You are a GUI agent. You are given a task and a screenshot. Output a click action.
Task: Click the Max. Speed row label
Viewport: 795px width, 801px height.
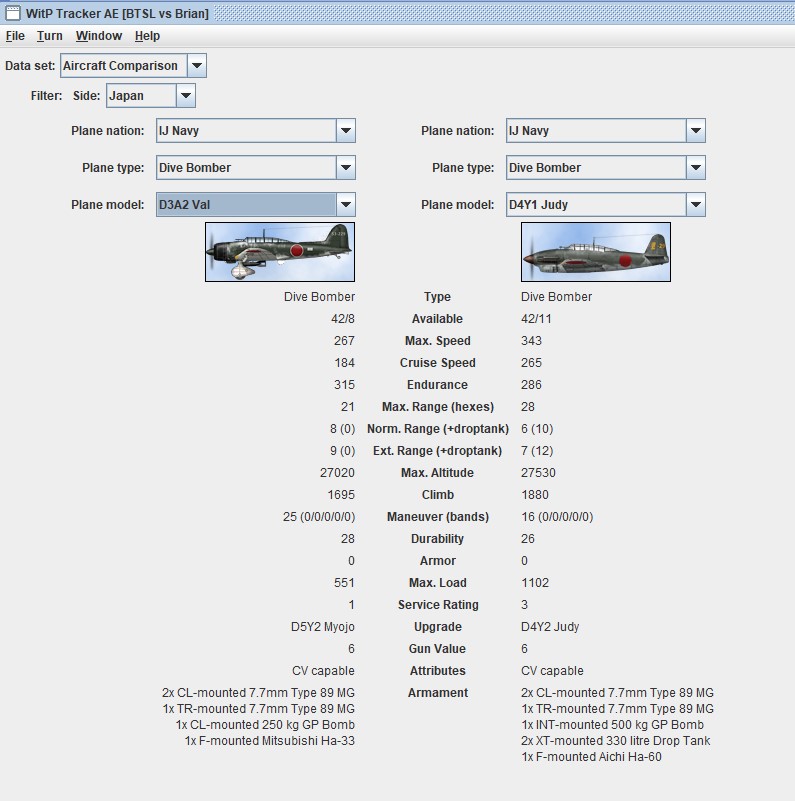point(438,341)
